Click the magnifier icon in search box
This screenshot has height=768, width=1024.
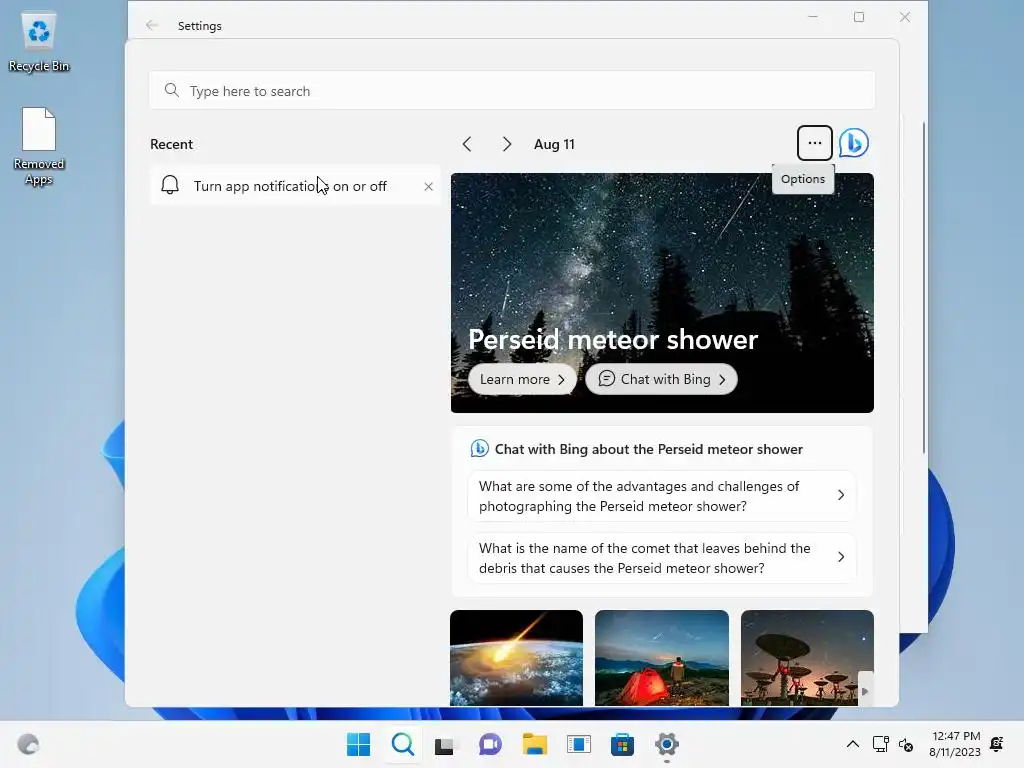click(x=172, y=90)
